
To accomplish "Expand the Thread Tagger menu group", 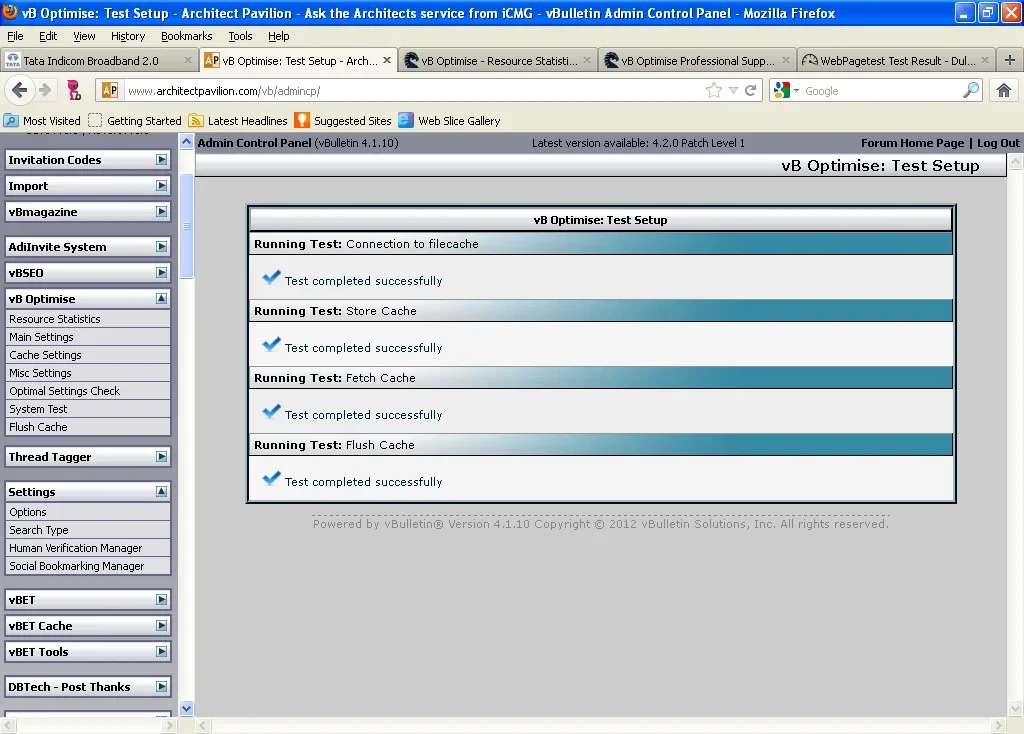I will tap(161, 456).
